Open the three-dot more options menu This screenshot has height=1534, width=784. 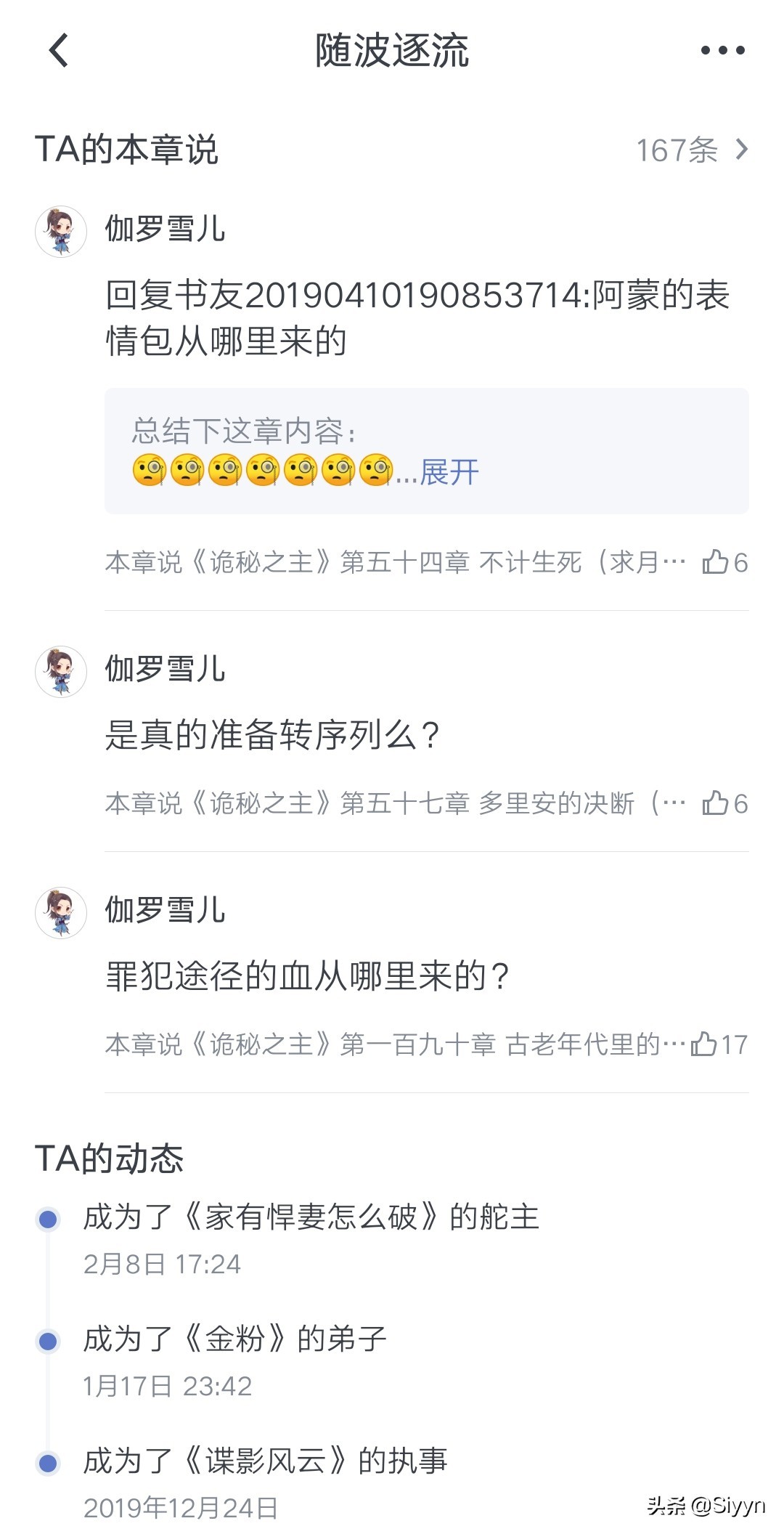tap(722, 51)
